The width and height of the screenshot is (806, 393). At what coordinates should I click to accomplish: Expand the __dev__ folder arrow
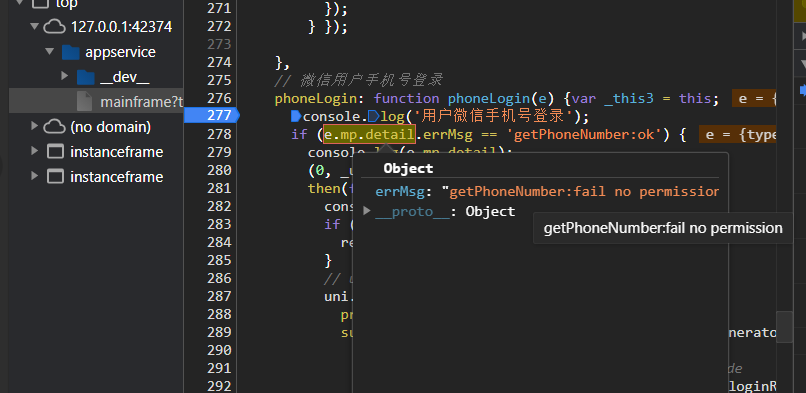point(64,76)
